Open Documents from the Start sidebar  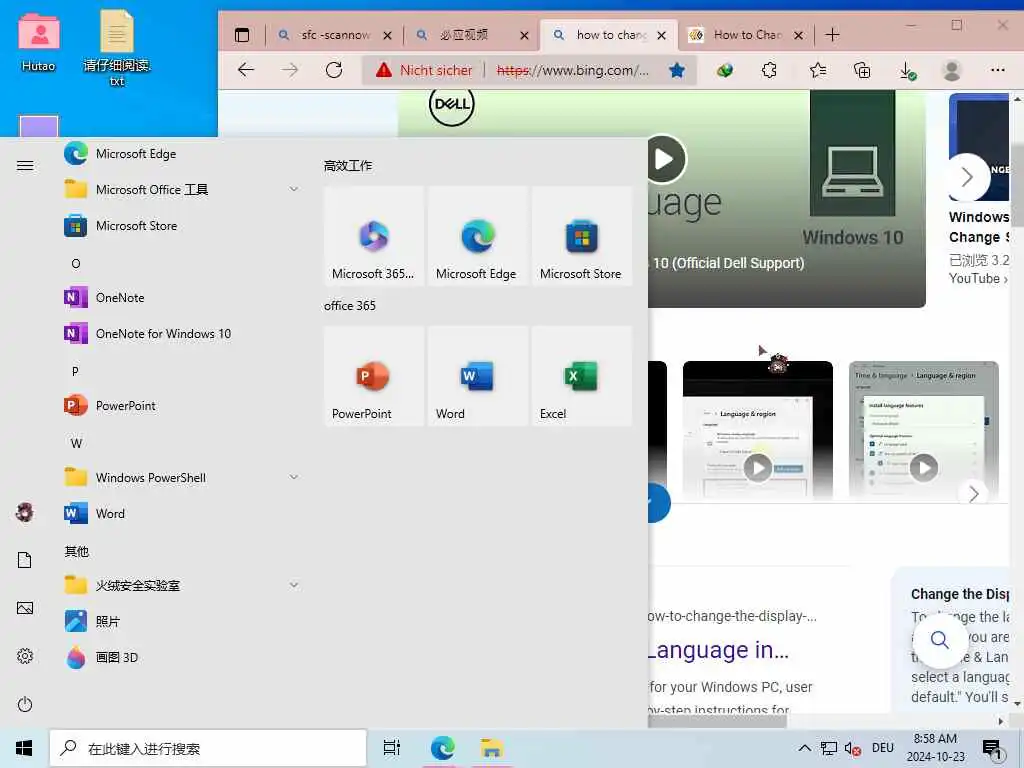point(25,560)
